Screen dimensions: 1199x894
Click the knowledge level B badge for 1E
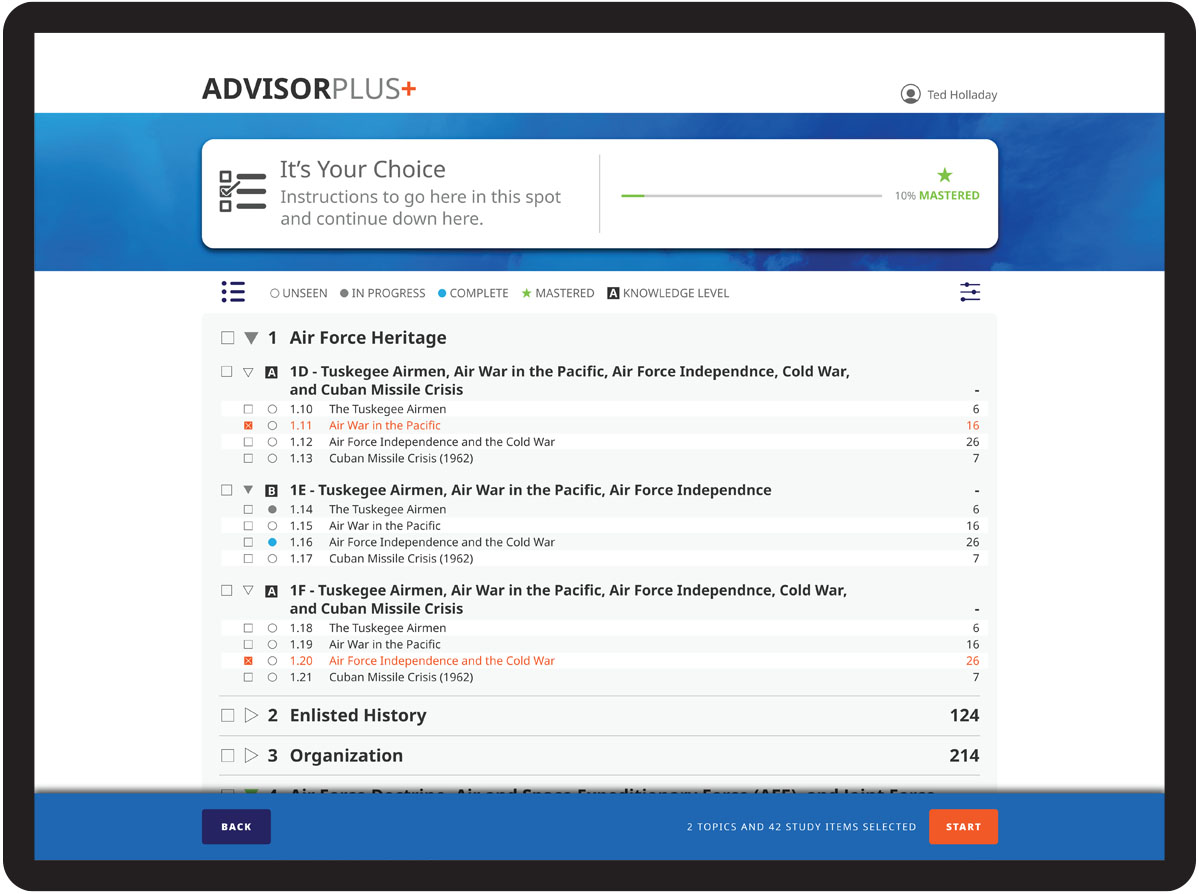[x=271, y=491]
